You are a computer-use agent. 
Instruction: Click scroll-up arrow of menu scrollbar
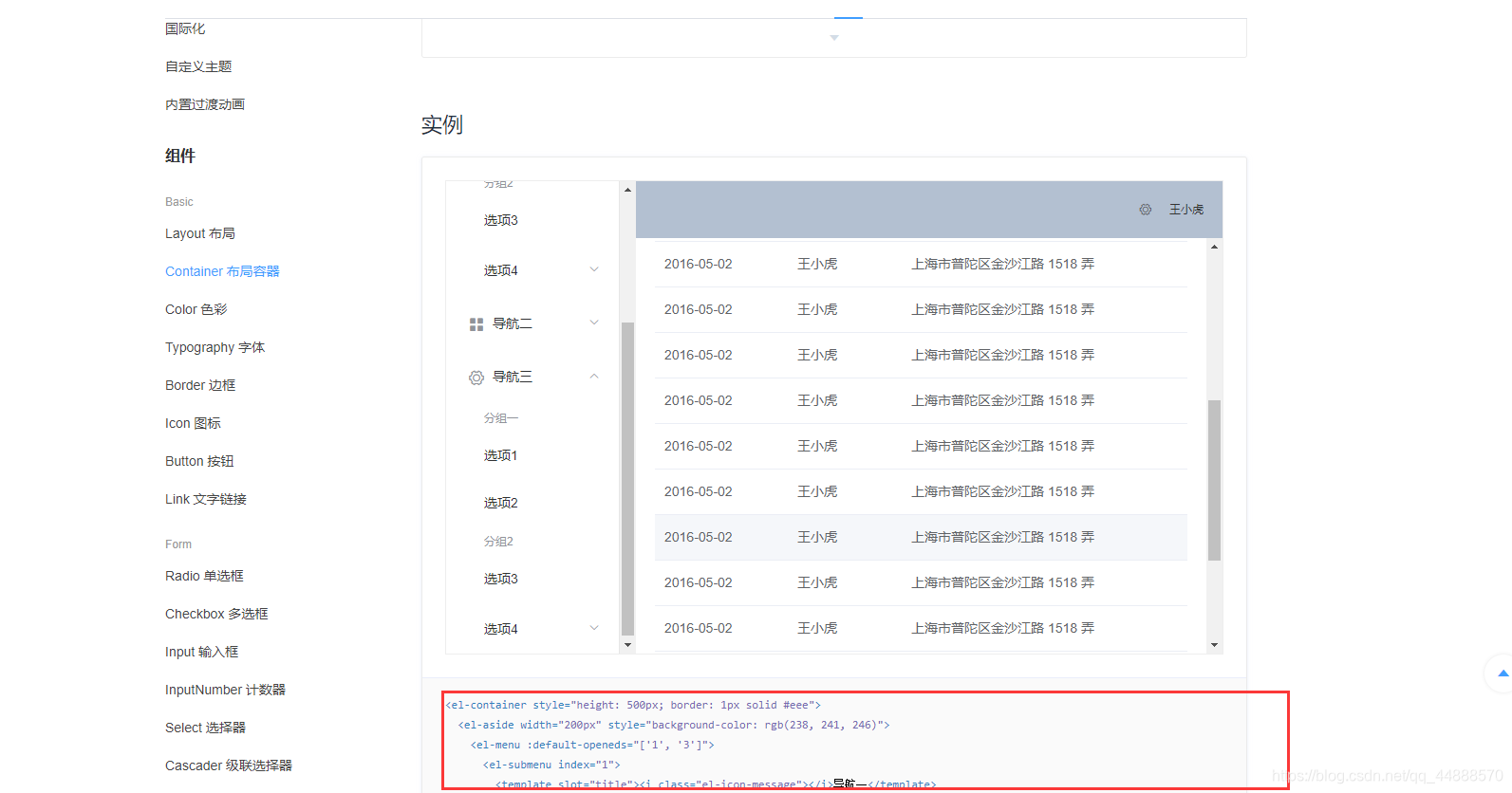pos(627,190)
